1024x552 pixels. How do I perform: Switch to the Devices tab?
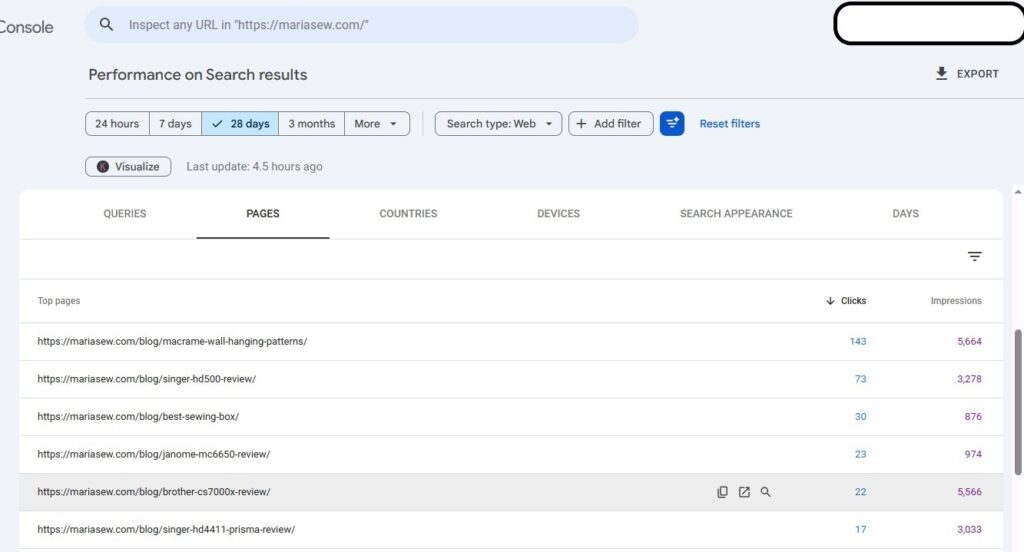(x=558, y=214)
